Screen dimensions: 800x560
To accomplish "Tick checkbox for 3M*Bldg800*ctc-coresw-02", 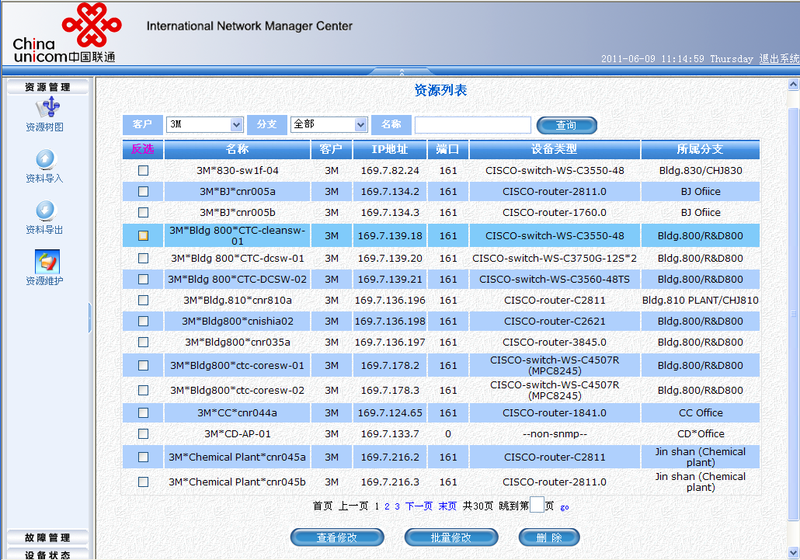I will coord(143,390).
